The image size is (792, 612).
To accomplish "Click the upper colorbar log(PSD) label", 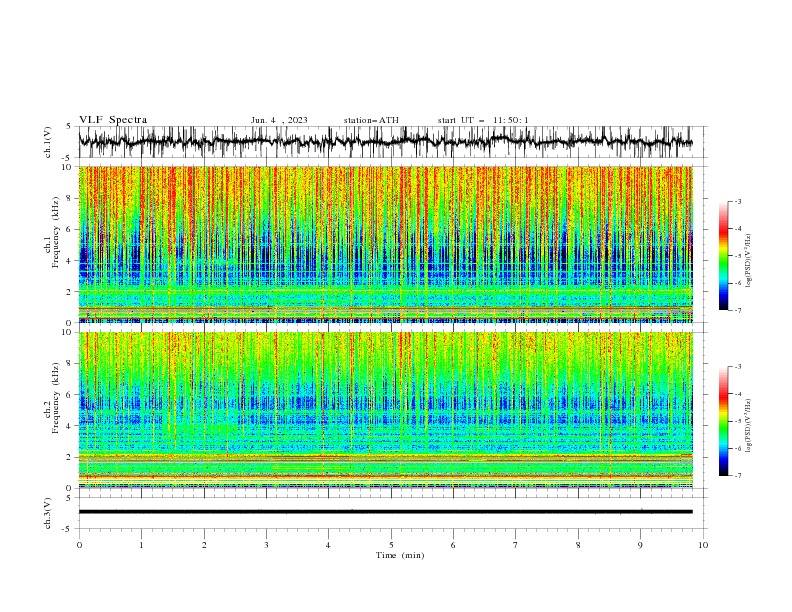I will [x=748, y=261].
